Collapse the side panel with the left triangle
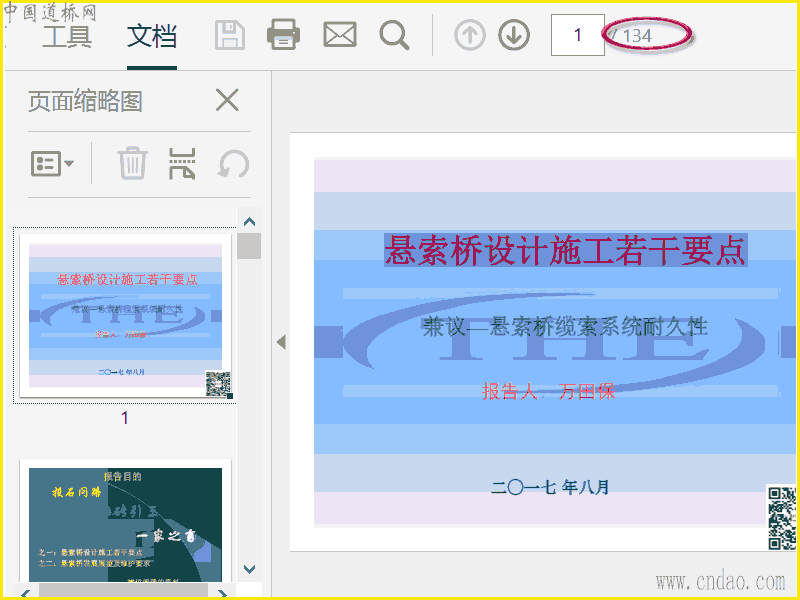The image size is (800, 600). pyautogui.click(x=281, y=342)
